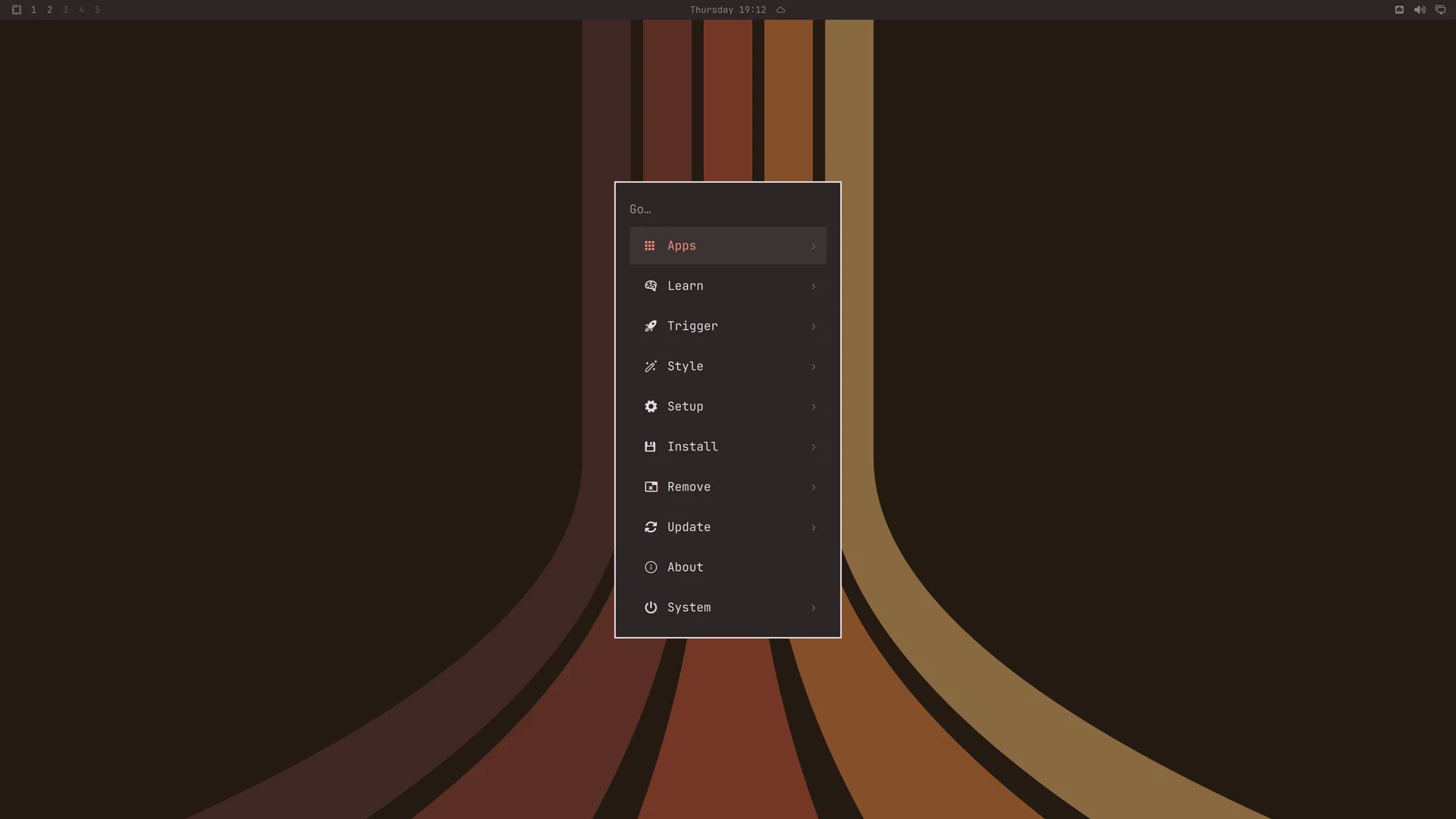This screenshot has width=1456, height=819.
Task: Expand the System submenu chevron
Action: pyautogui.click(x=814, y=607)
